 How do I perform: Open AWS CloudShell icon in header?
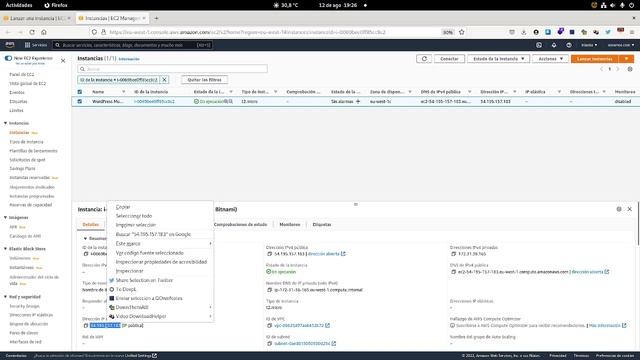tap(539, 45)
